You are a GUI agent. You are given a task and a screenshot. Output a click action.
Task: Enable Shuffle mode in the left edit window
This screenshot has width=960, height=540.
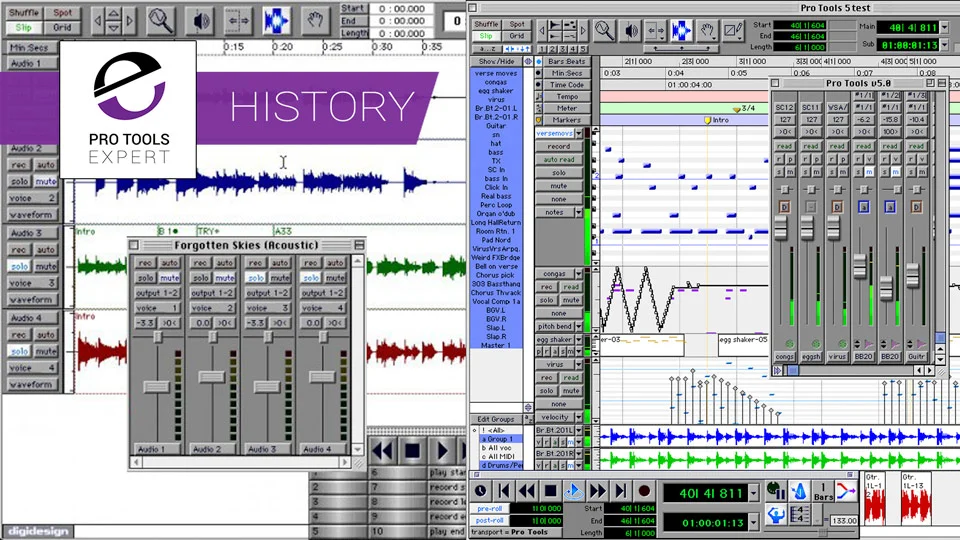[x=23, y=13]
